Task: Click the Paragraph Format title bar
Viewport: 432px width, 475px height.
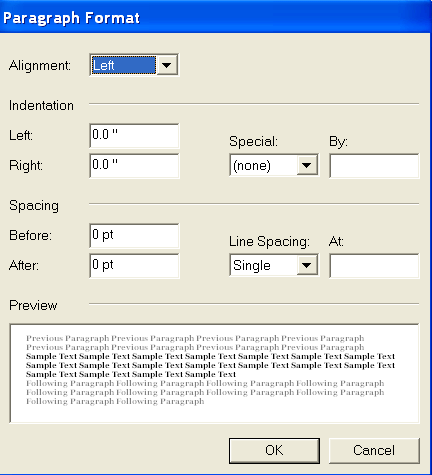Action: point(216,17)
